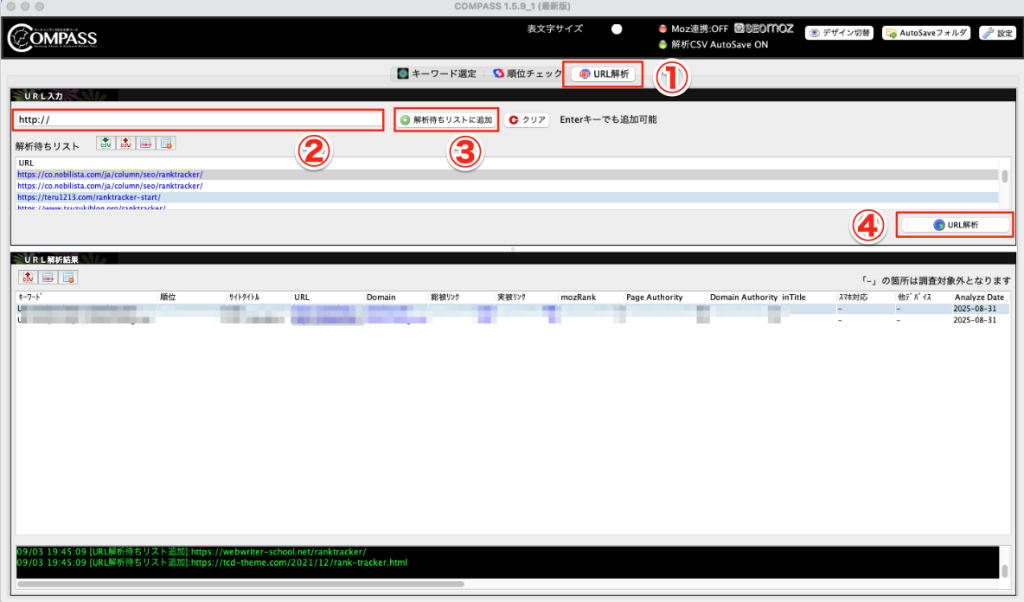1024x602 pixels.
Task: Click the クリア button
Action: (527, 120)
